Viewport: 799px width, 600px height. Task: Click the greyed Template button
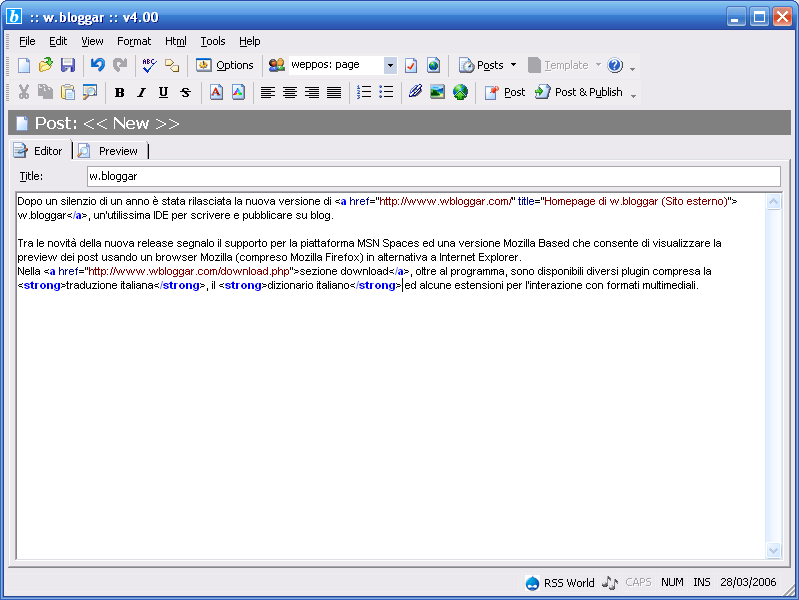click(558, 65)
